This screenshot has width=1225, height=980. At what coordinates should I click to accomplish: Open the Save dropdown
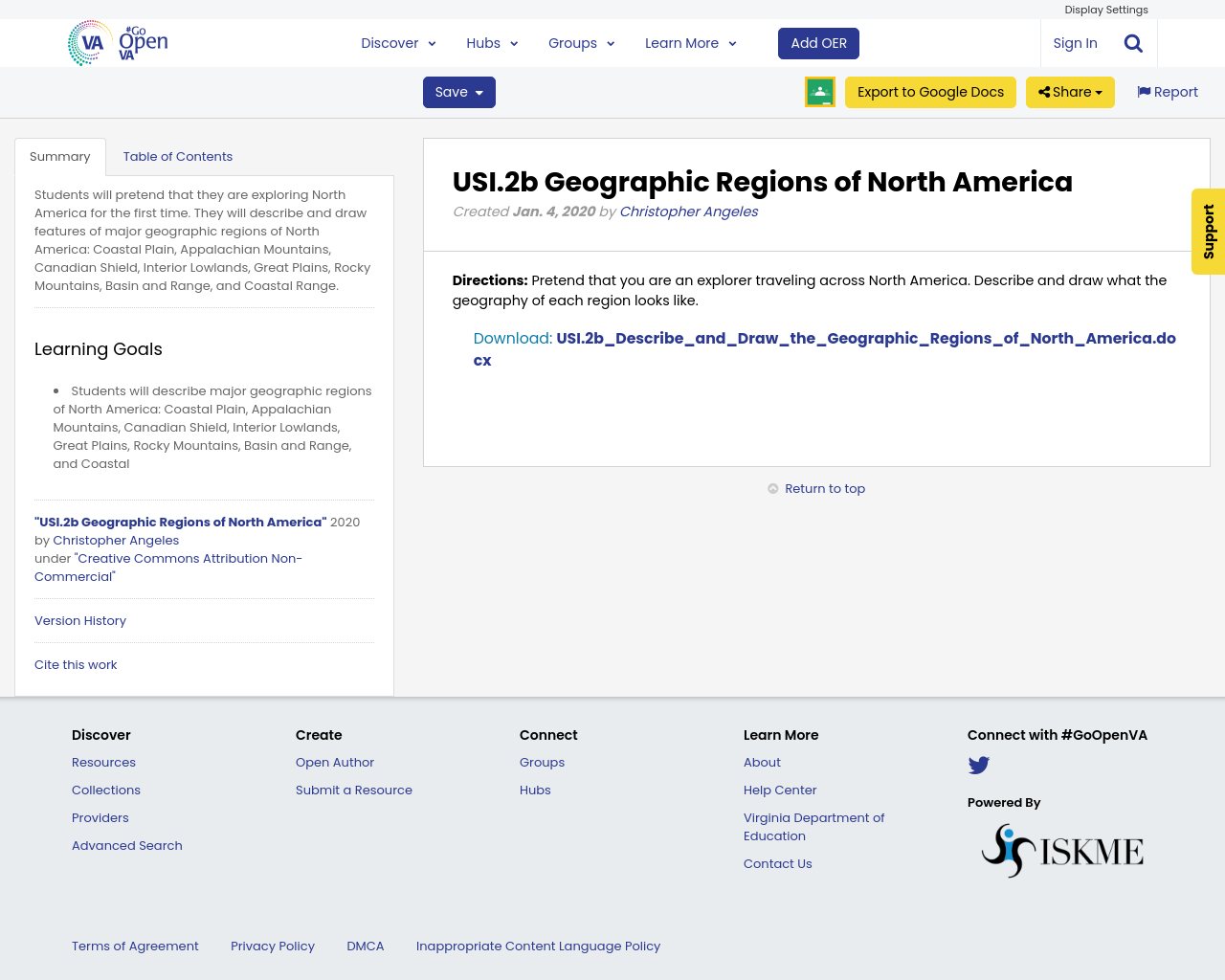pos(458,92)
